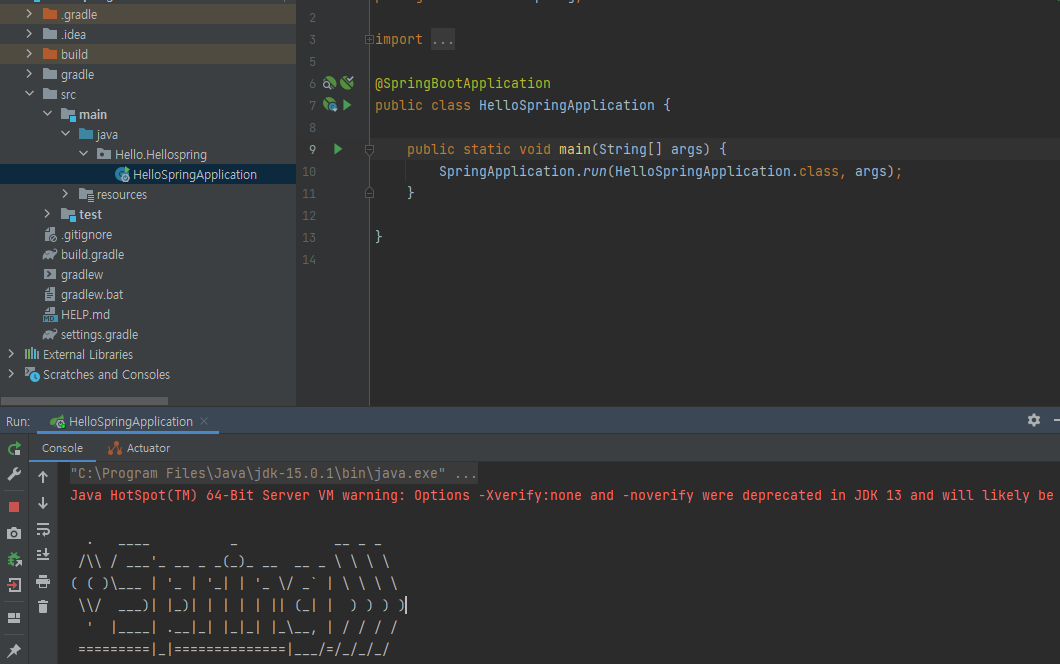The height and width of the screenshot is (664, 1060).
Task: Dump threads using the camera icon
Action: [14, 533]
